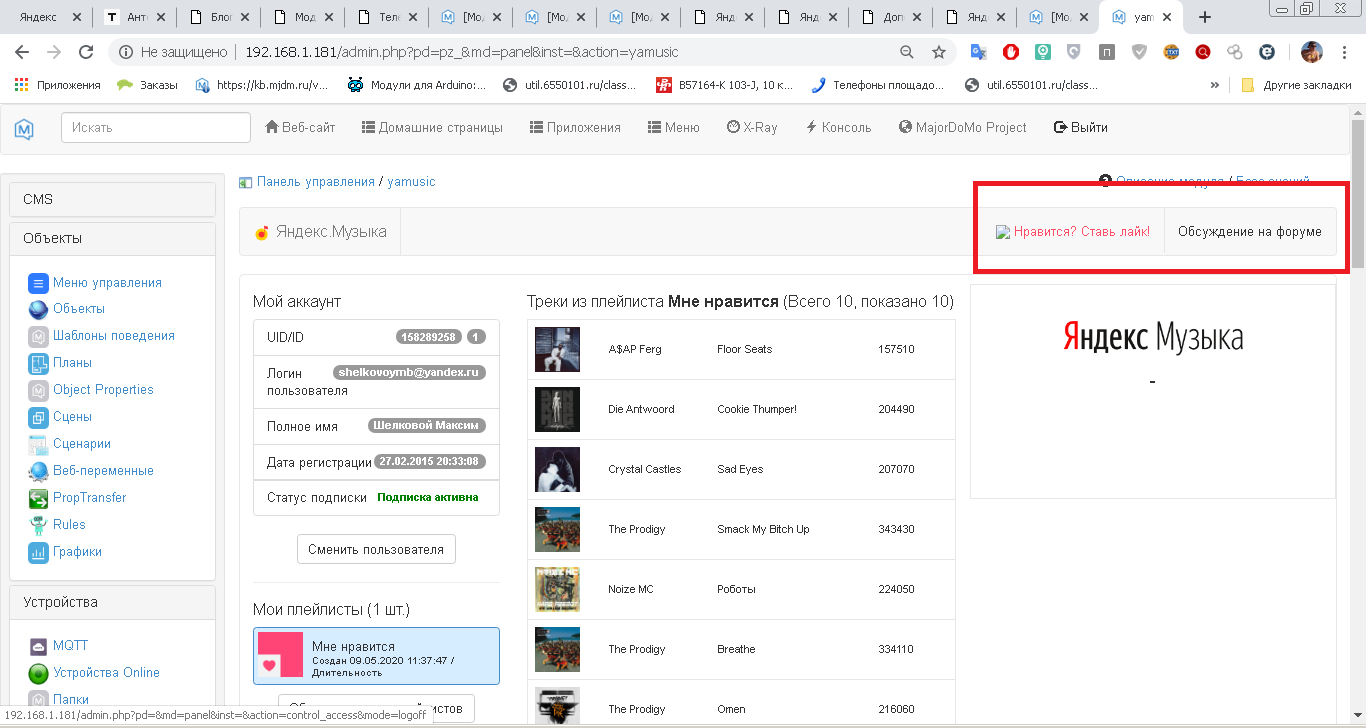Open the Консоль menu item
The image size is (1366, 728).
(838, 128)
